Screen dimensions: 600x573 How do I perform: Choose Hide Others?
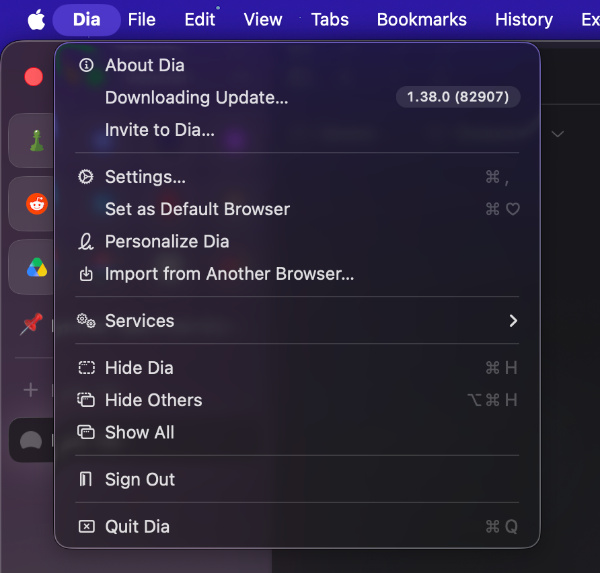click(297, 400)
